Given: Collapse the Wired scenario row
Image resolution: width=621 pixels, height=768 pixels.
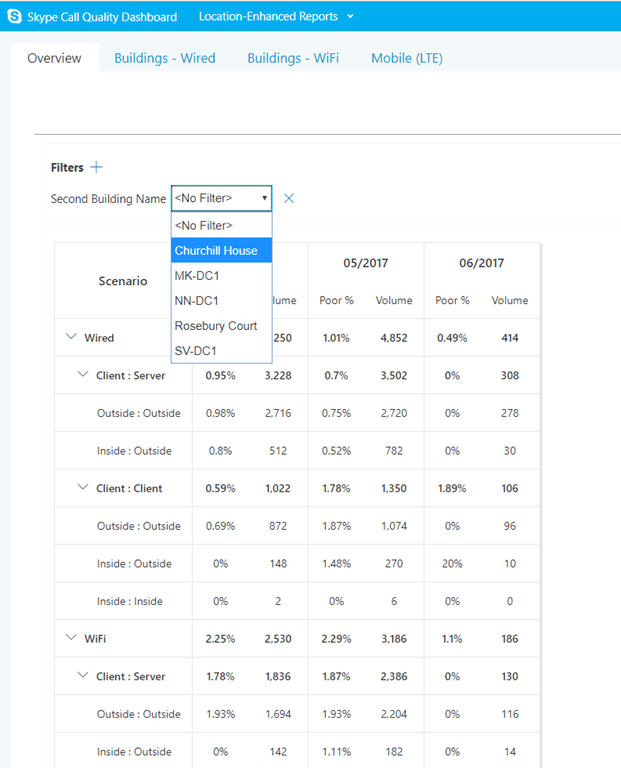Looking at the screenshot, I should (x=71, y=338).
